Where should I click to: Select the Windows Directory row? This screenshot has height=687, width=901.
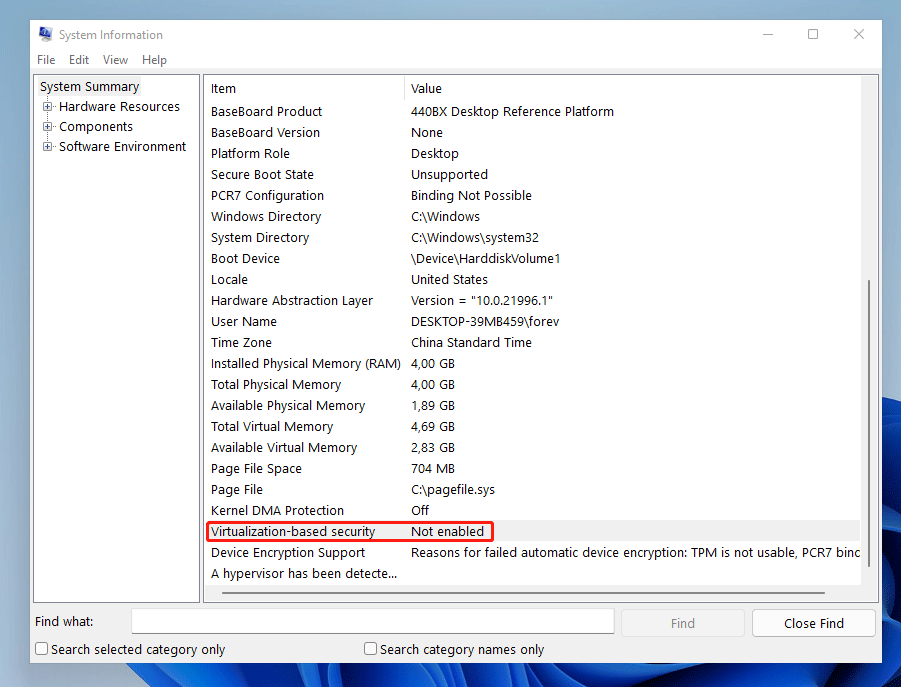532,217
